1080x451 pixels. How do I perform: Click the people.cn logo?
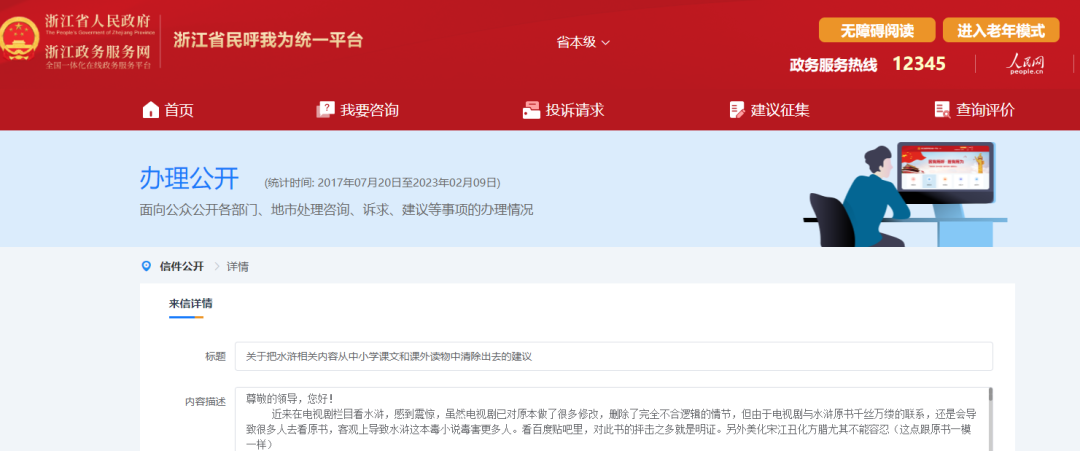[x=1026, y=64]
